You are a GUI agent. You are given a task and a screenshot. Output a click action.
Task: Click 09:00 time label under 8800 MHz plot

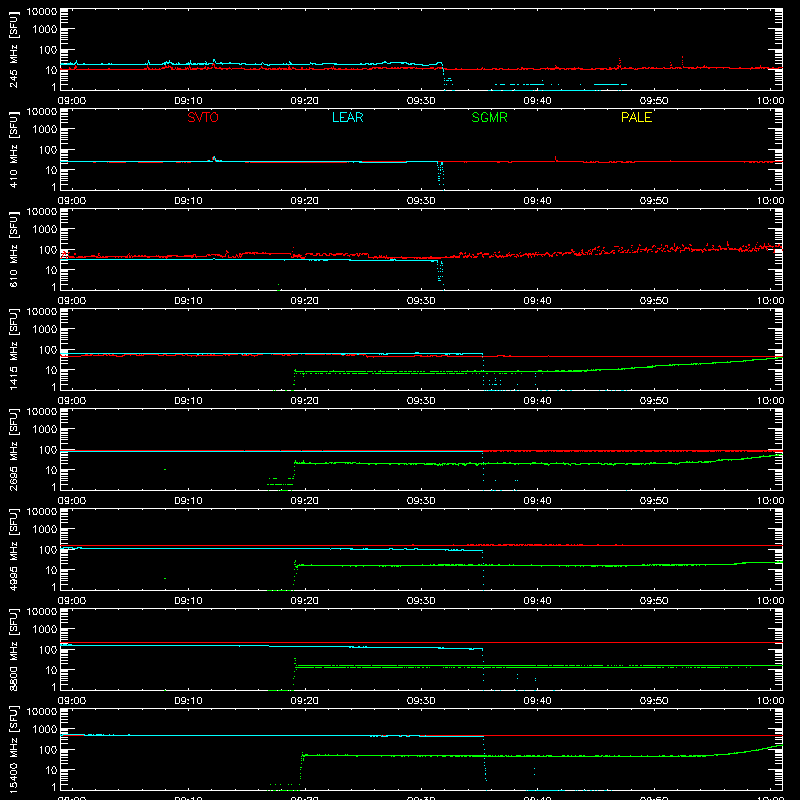click(71, 701)
